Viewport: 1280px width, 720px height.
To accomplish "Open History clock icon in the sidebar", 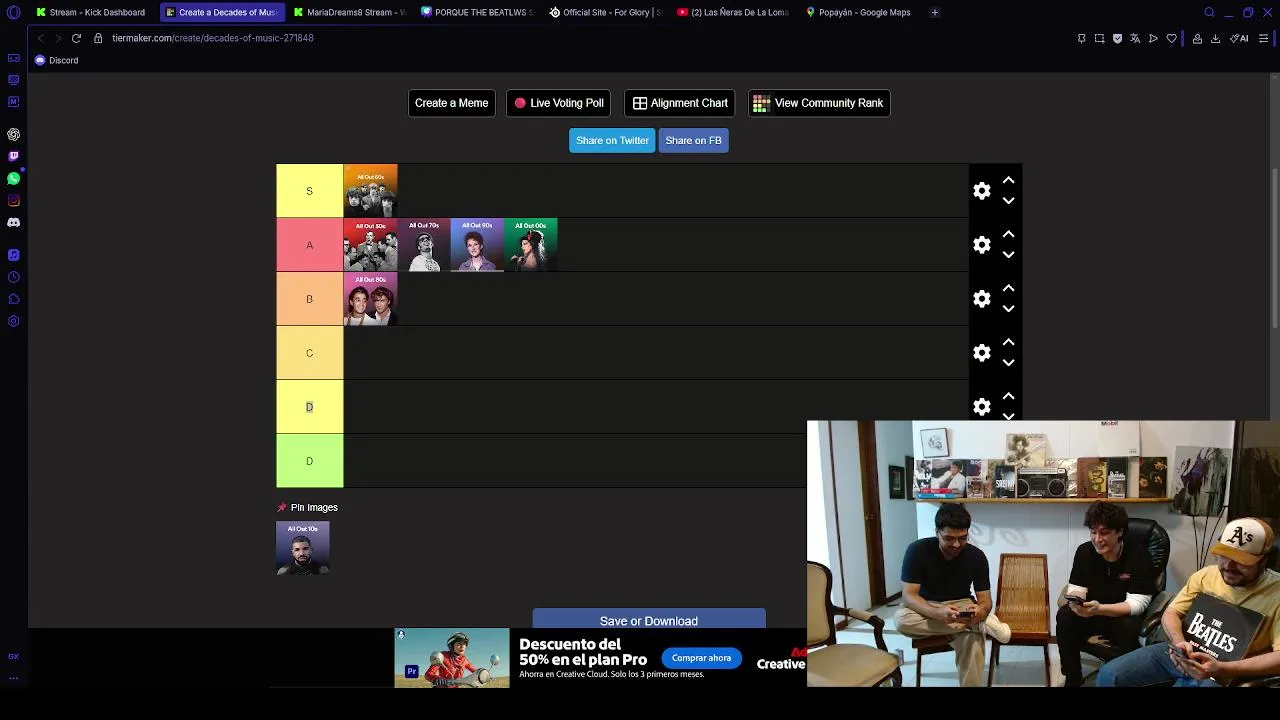I will (13, 277).
